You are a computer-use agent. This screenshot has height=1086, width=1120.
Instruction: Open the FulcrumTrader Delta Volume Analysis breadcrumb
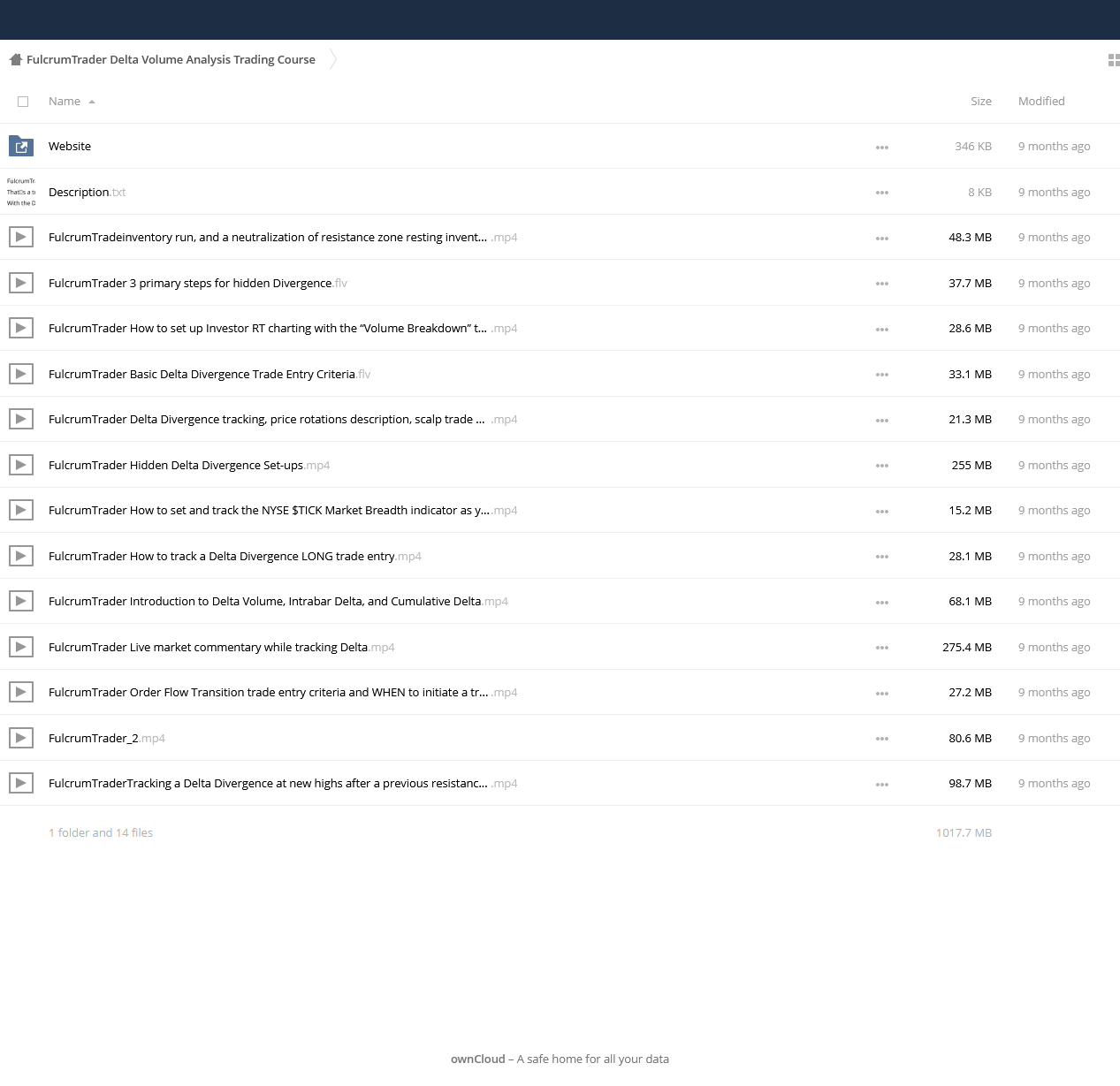[171, 60]
